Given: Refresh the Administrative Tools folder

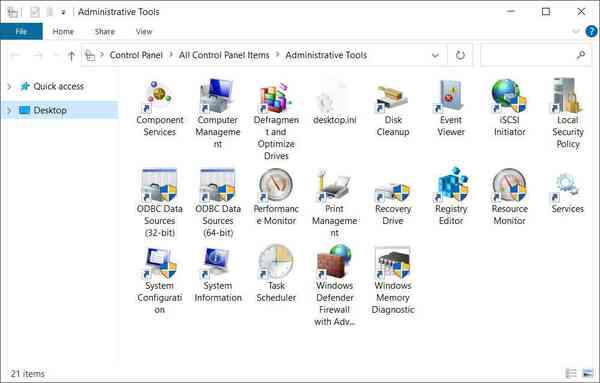Looking at the screenshot, I should coord(460,55).
